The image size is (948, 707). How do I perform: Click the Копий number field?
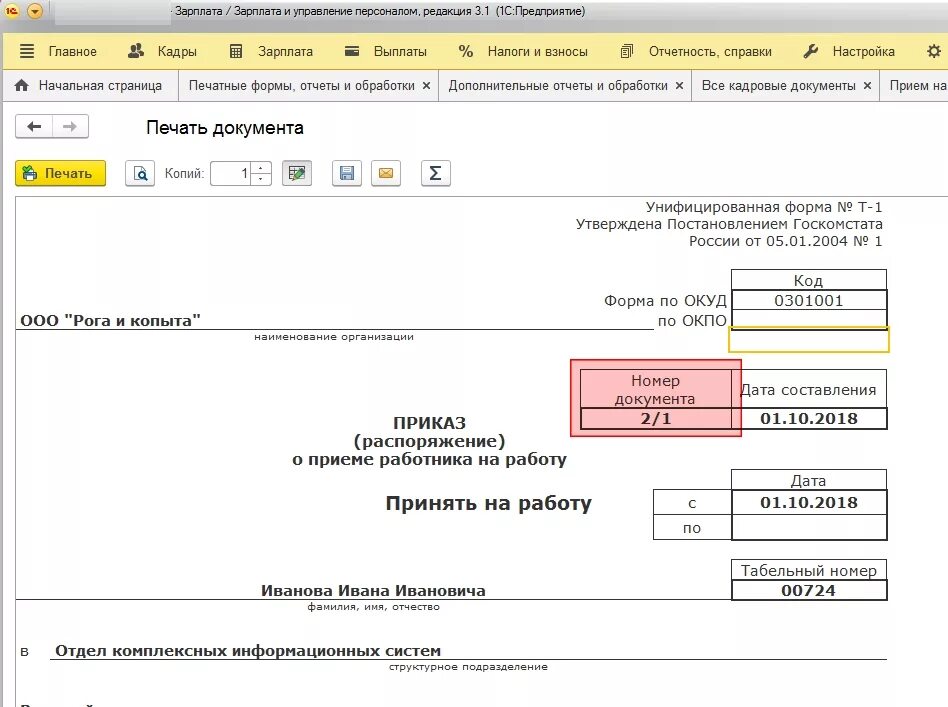(230, 173)
